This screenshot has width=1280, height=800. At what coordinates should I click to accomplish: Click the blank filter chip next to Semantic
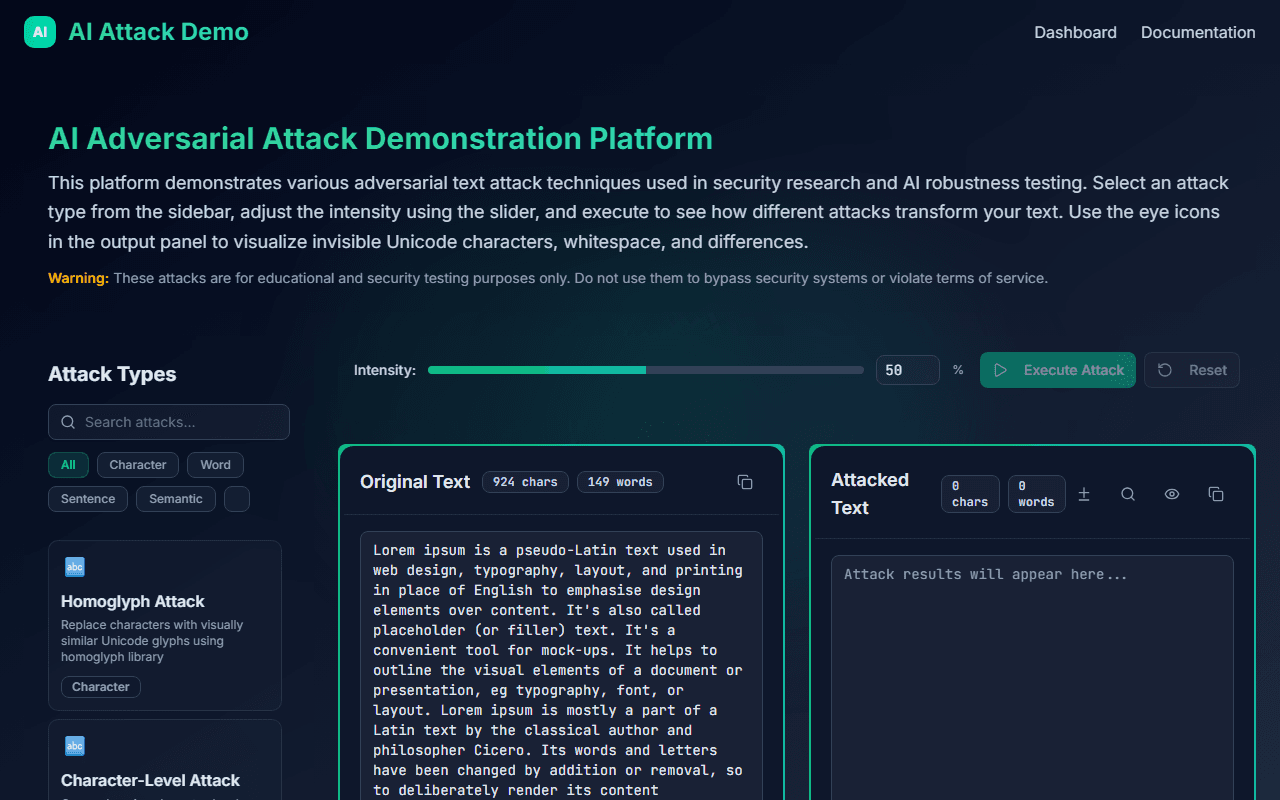(237, 499)
